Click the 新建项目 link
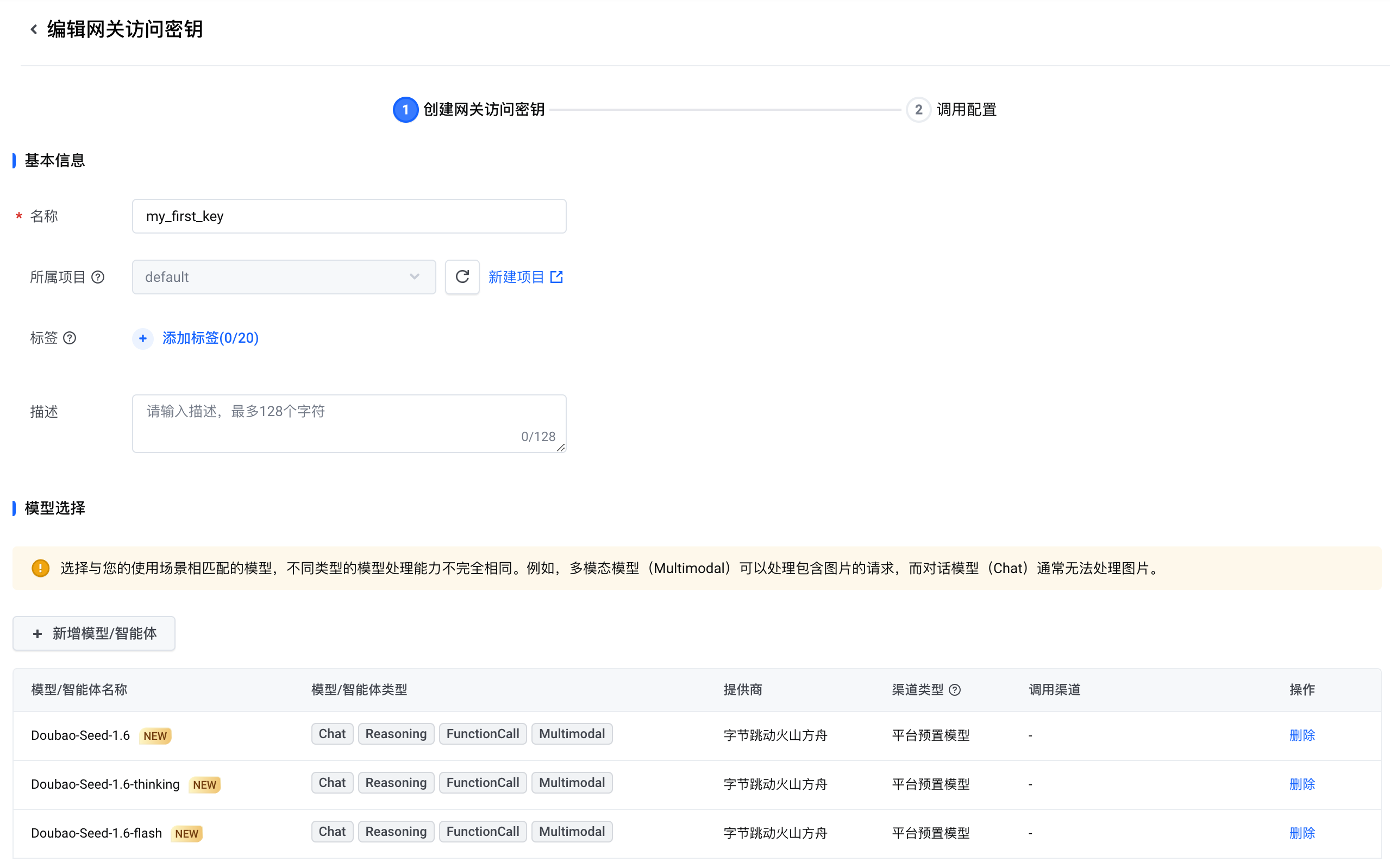The width and height of the screenshot is (1390, 868). 516,277
